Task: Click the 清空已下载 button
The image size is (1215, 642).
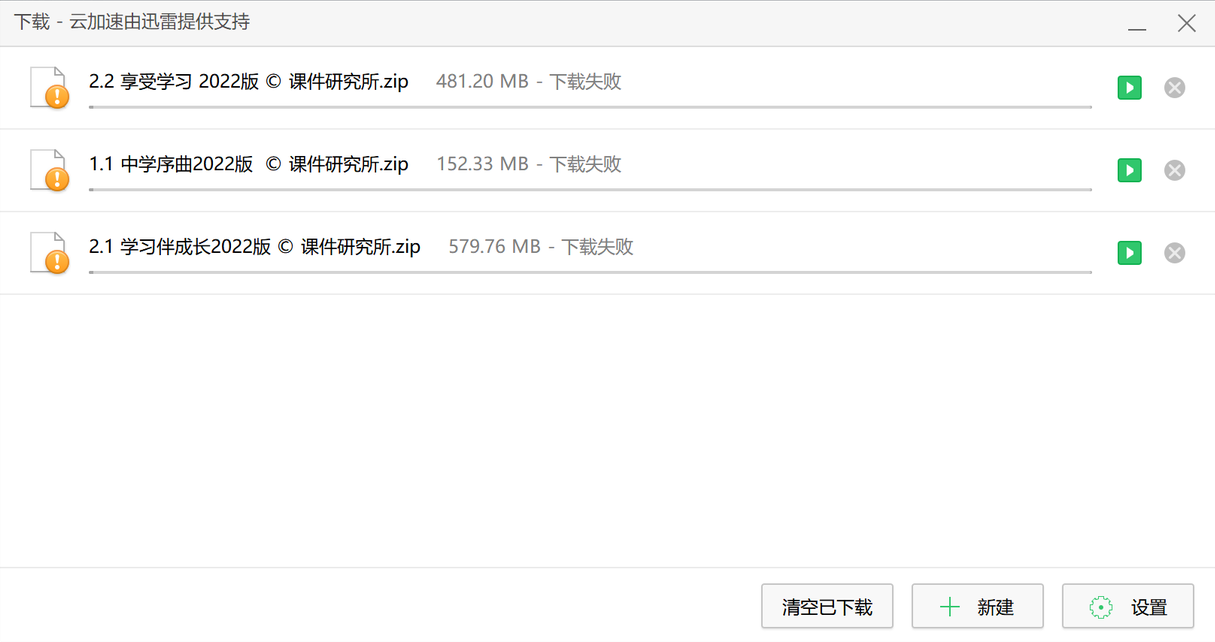Action: pyautogui.click(x=827, y=606)
